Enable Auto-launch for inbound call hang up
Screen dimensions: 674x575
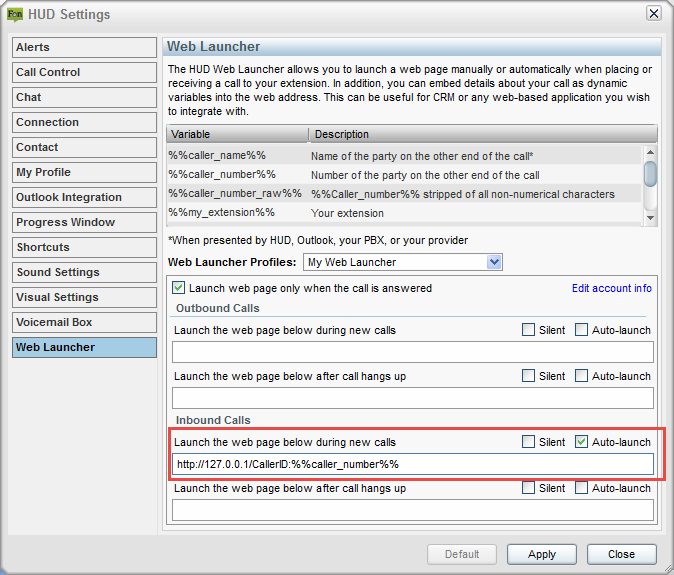point(581,488)
